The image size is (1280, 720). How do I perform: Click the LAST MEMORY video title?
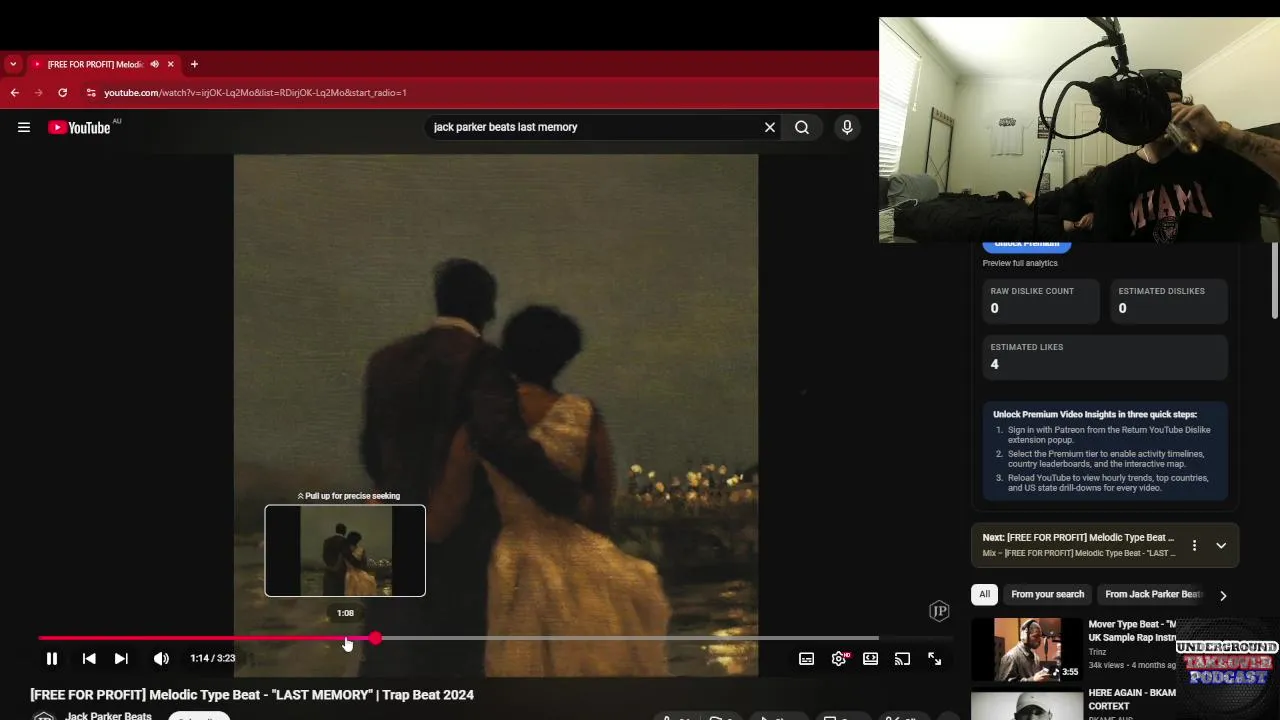252,695
